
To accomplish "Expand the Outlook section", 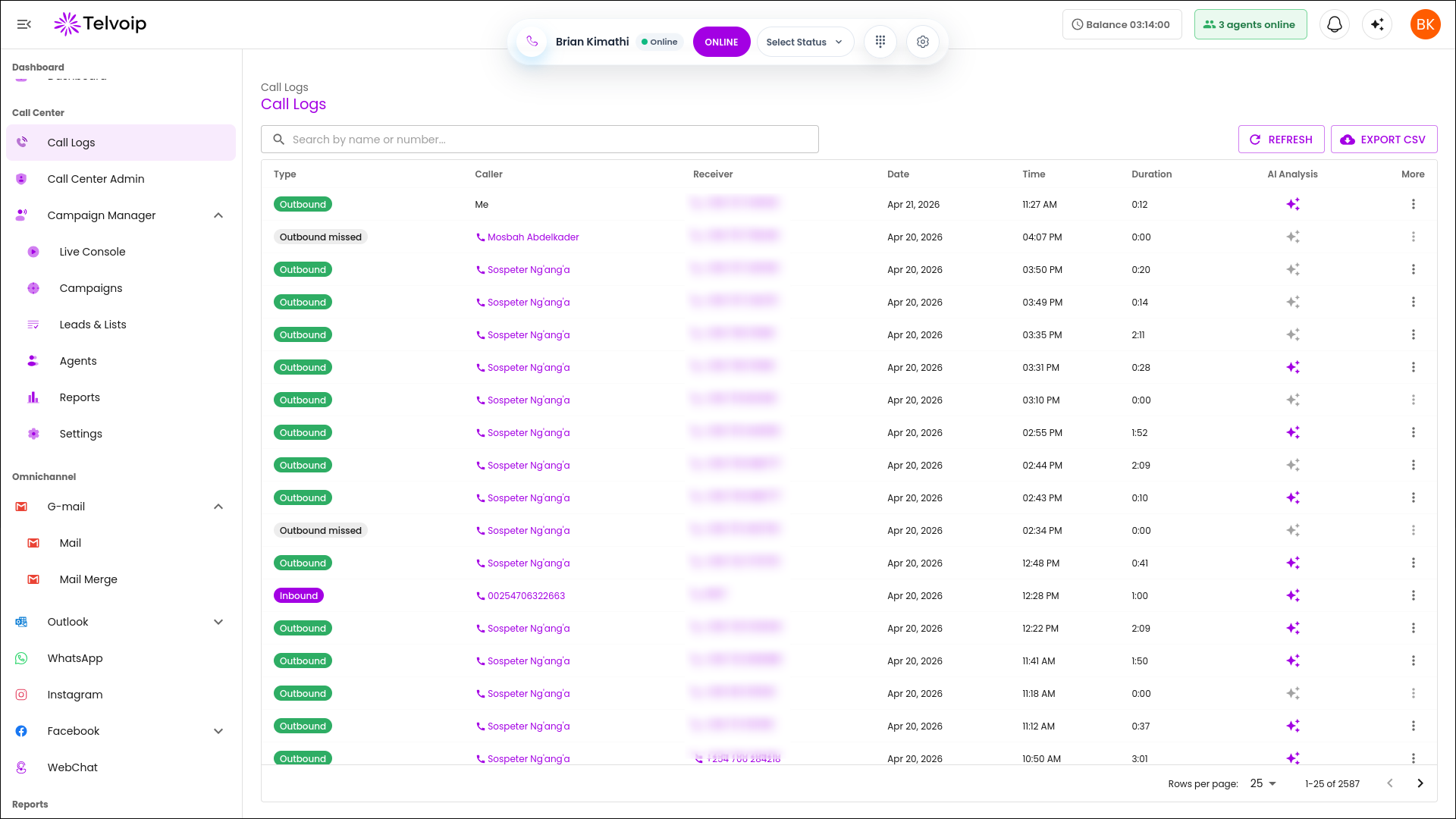I will [x=218, y=622].
